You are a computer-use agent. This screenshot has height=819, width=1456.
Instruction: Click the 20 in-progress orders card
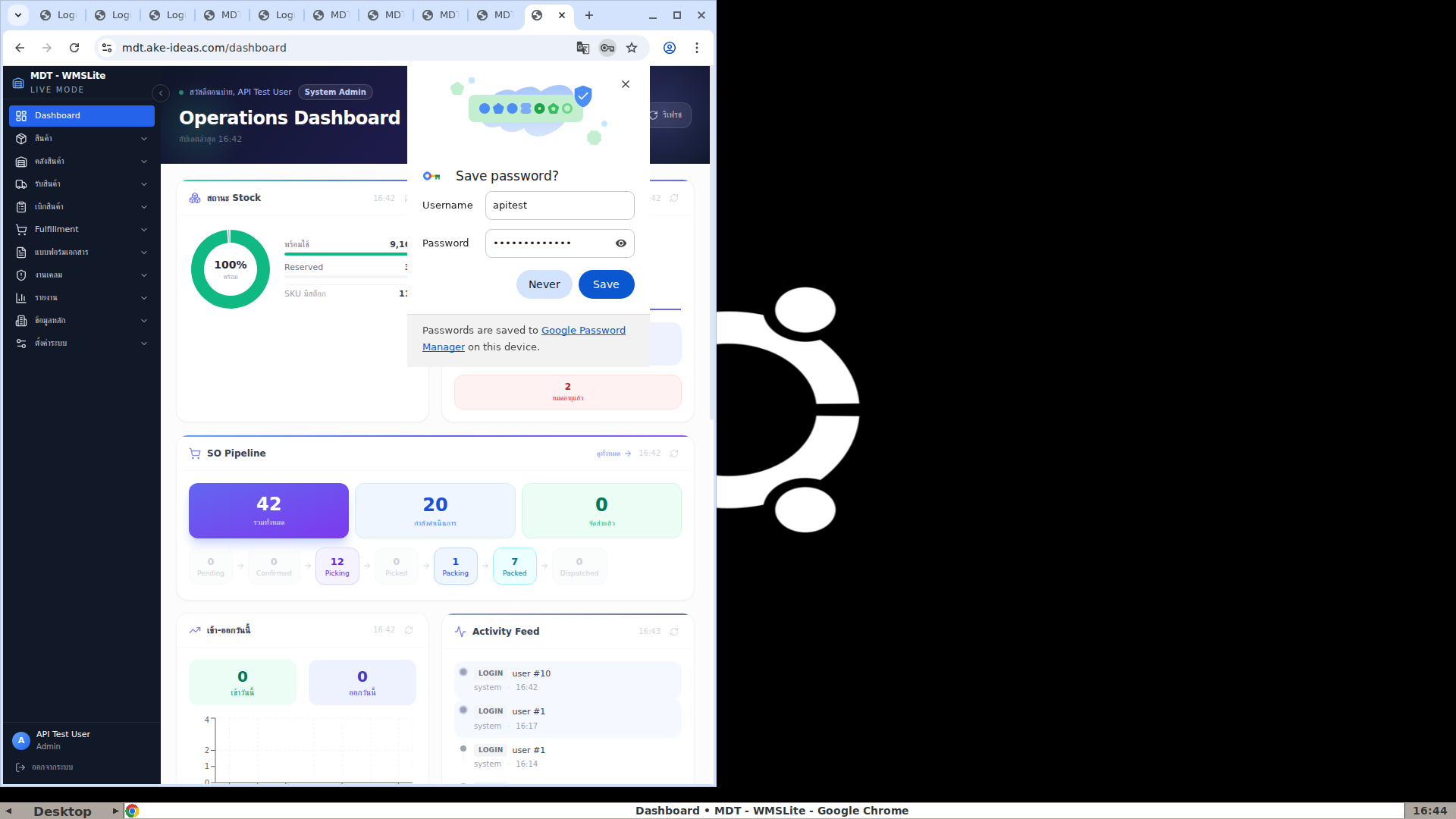tap(435, 511)
